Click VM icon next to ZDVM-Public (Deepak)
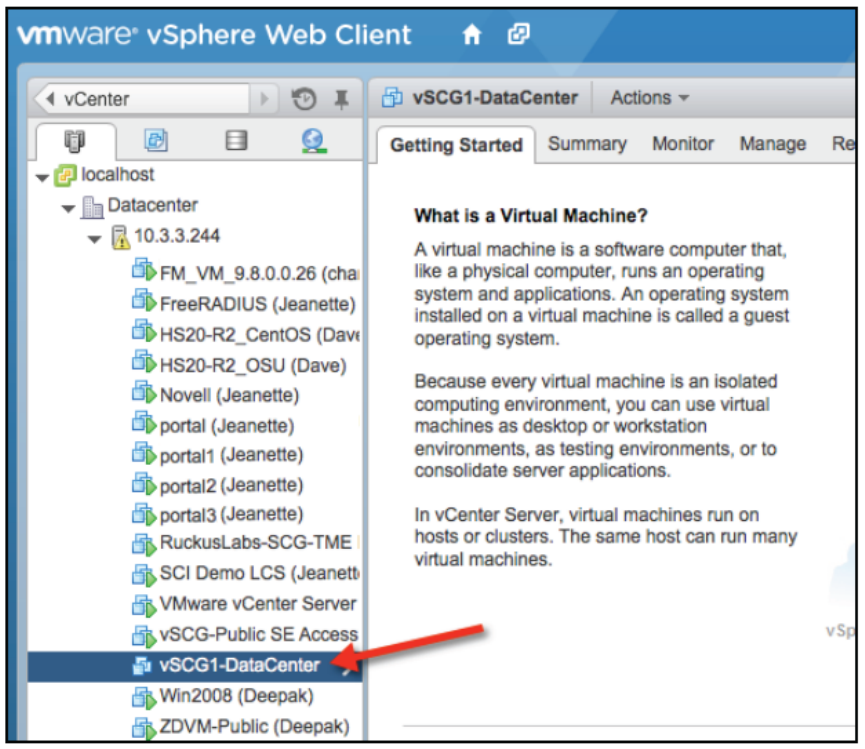This screenshot has width=865, height=749. [144, 728]
